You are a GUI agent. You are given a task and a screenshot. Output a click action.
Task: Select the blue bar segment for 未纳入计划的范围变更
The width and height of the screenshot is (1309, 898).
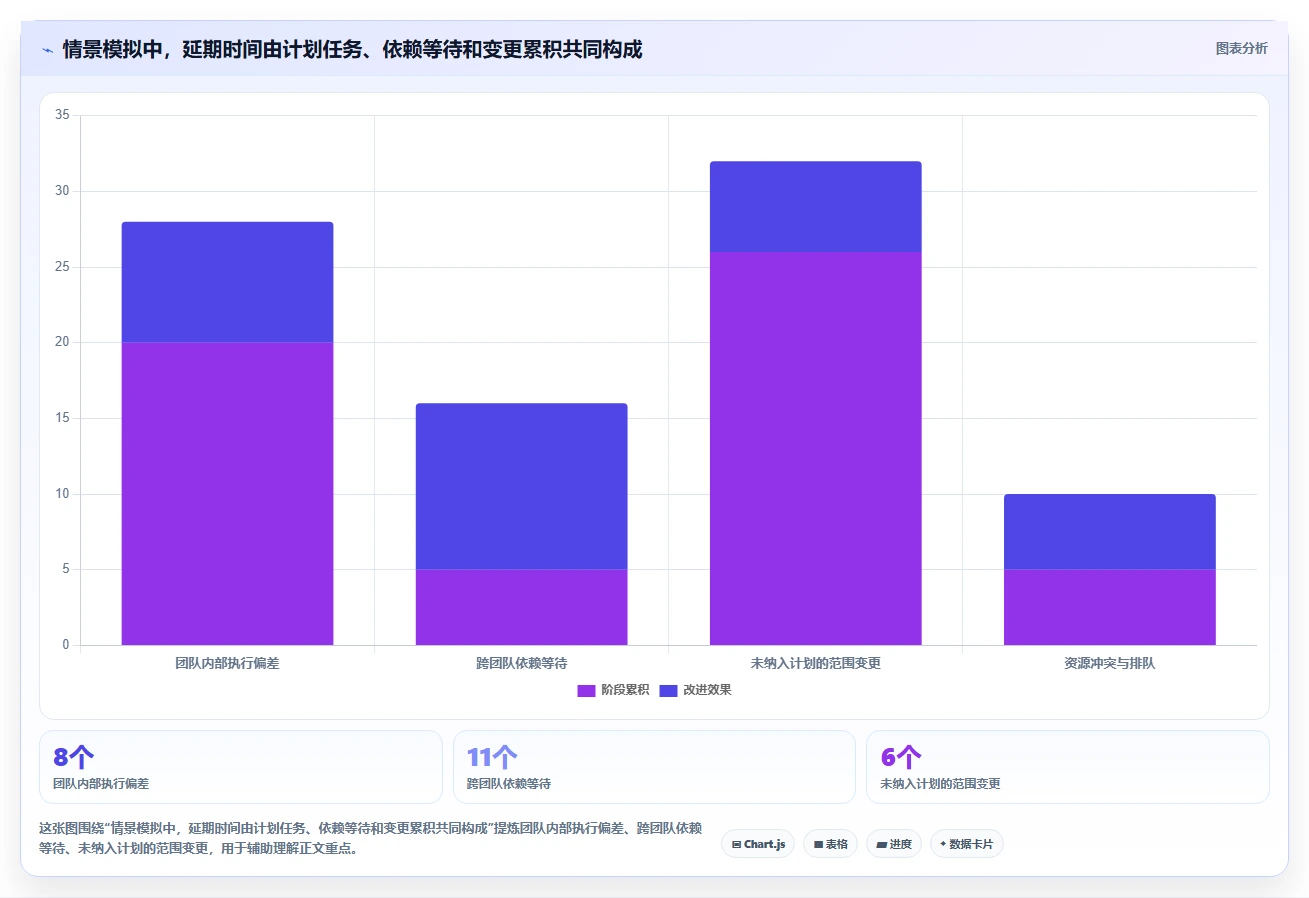tap(815, 206)
